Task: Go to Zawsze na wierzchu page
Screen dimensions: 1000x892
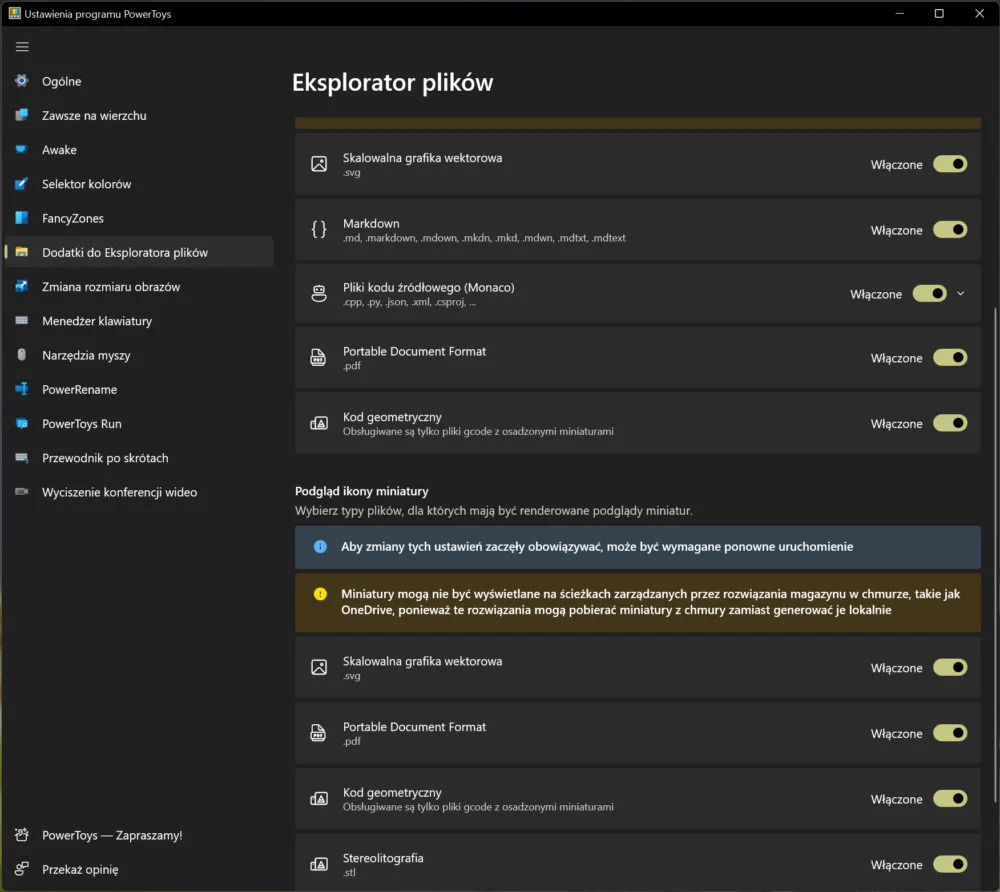Action: (x=139, y=115)
